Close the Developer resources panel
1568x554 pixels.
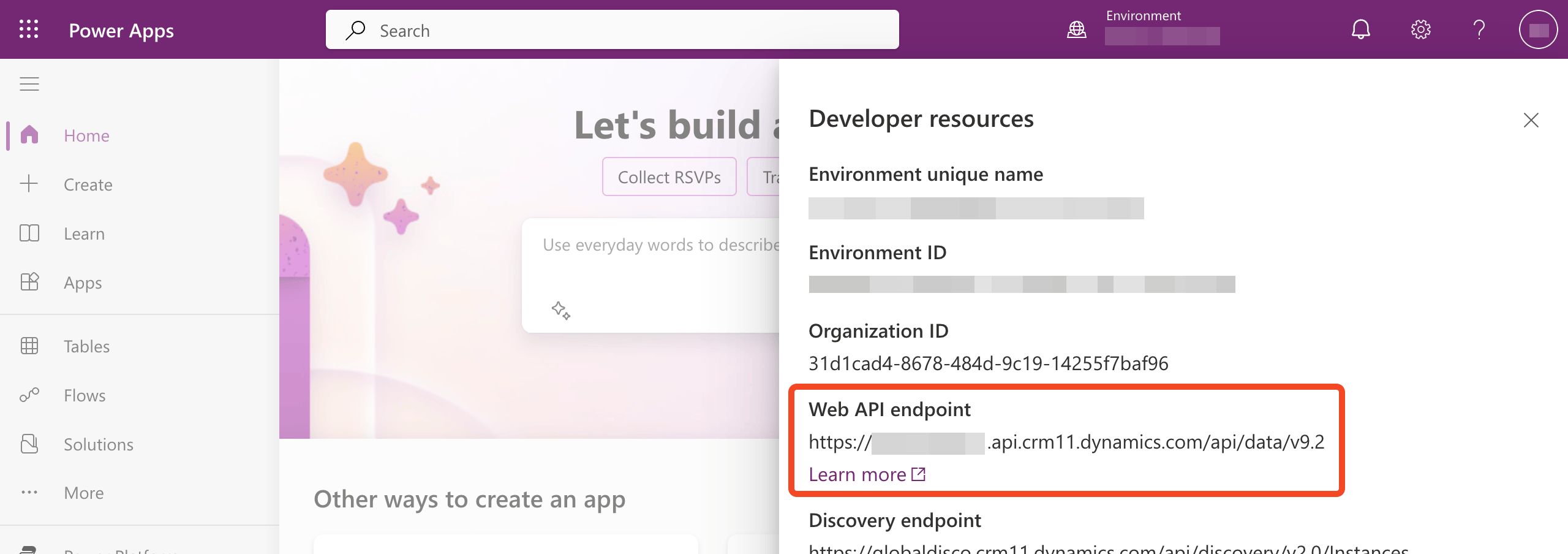(x=1531, y=120)
